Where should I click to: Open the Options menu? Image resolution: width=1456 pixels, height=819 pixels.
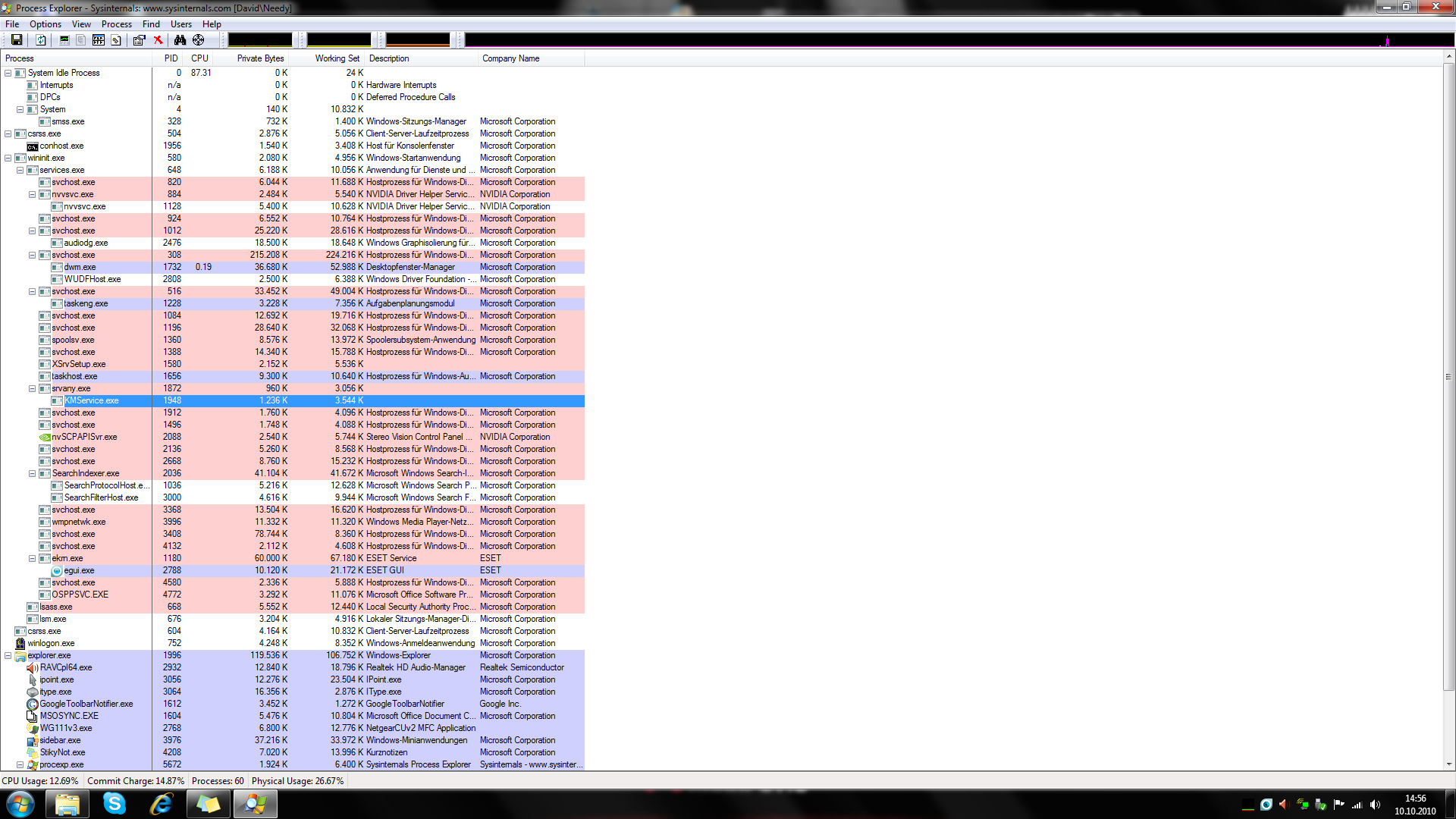point(45,24)
